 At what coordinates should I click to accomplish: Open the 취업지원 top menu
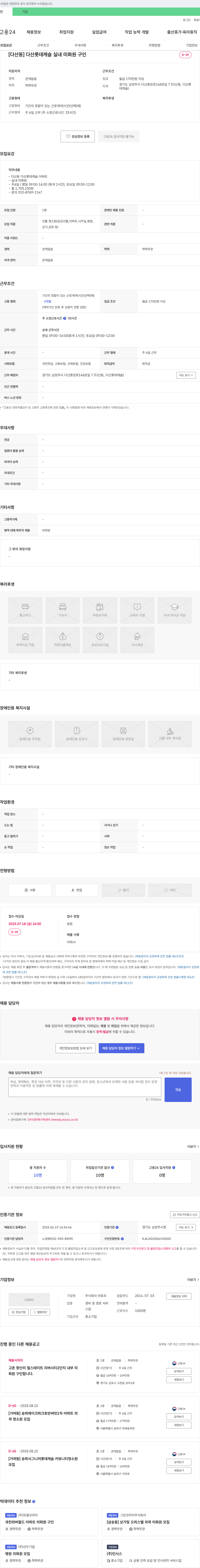(x=66, y=32)
